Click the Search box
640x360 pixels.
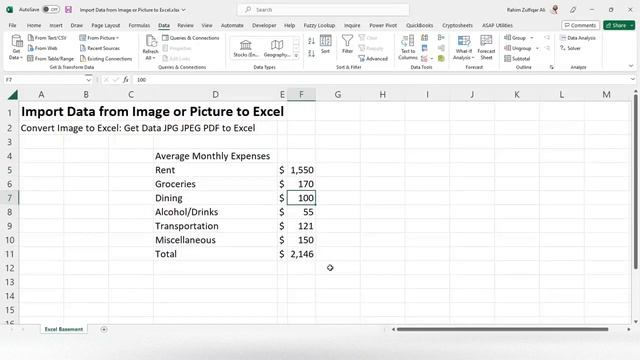(x=323, y=9)
